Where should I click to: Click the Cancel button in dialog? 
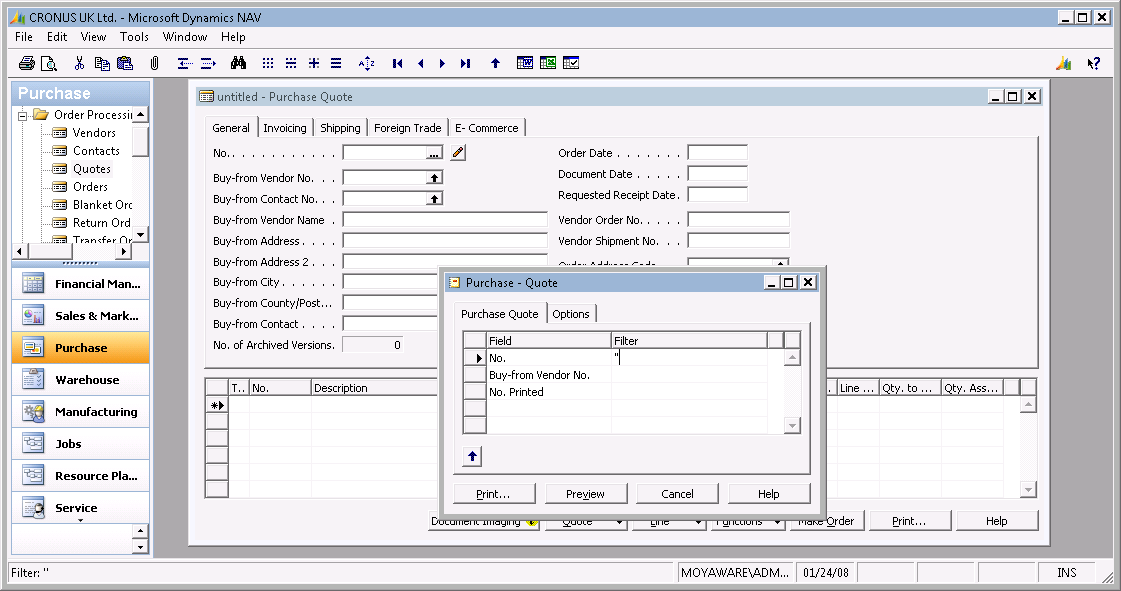tap(677, 494)
